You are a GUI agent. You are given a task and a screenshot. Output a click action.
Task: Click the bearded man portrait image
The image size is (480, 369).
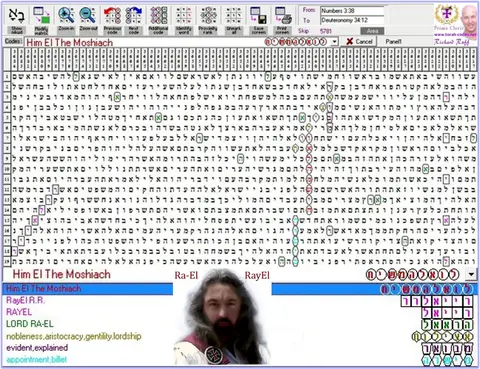(222, 317)
